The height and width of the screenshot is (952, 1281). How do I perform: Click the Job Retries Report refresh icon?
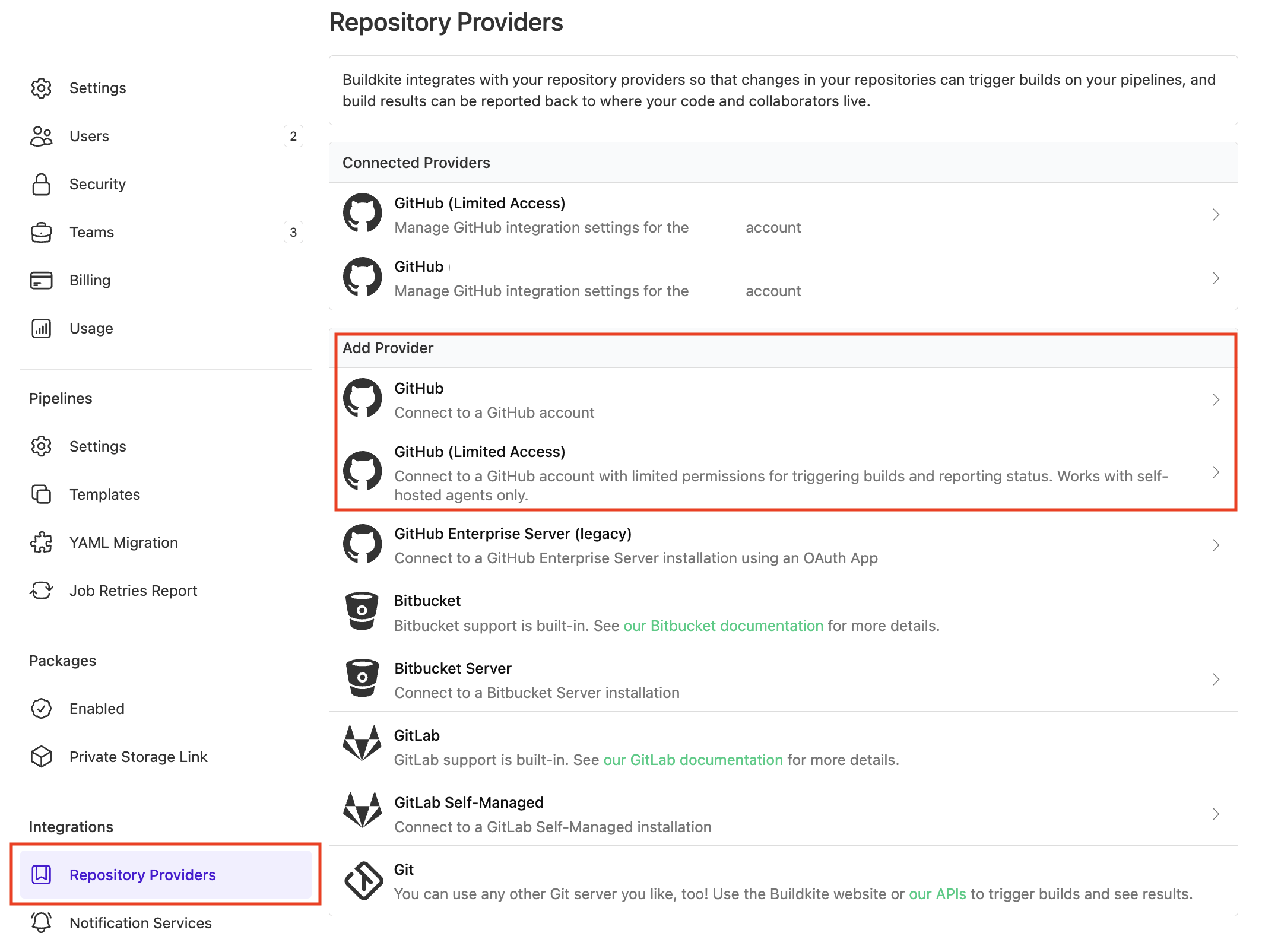click(x=41, y=591)
